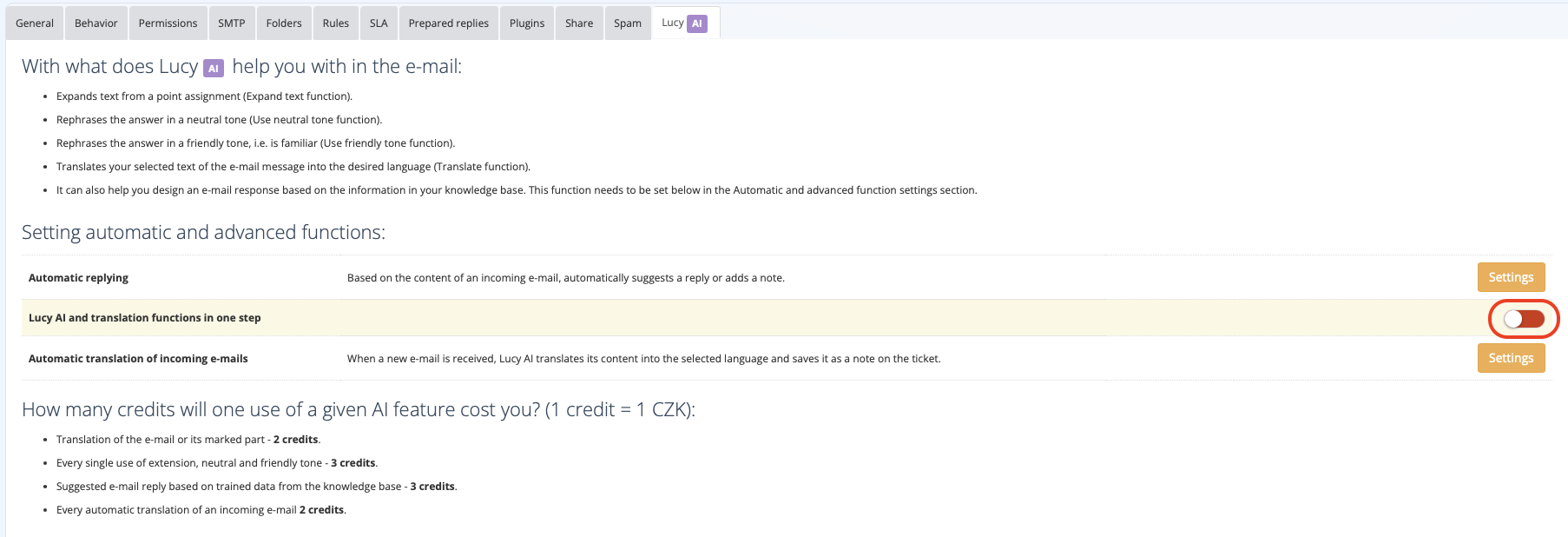Go to the Share tab
Viewport: 1568px width, 537px height.
coord(579,23)
